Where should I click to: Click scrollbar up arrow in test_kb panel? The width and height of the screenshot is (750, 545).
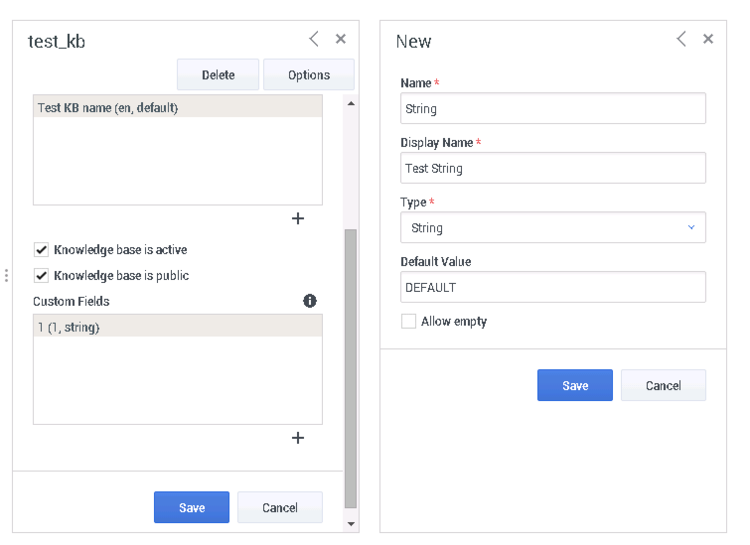tap(351, 103)
